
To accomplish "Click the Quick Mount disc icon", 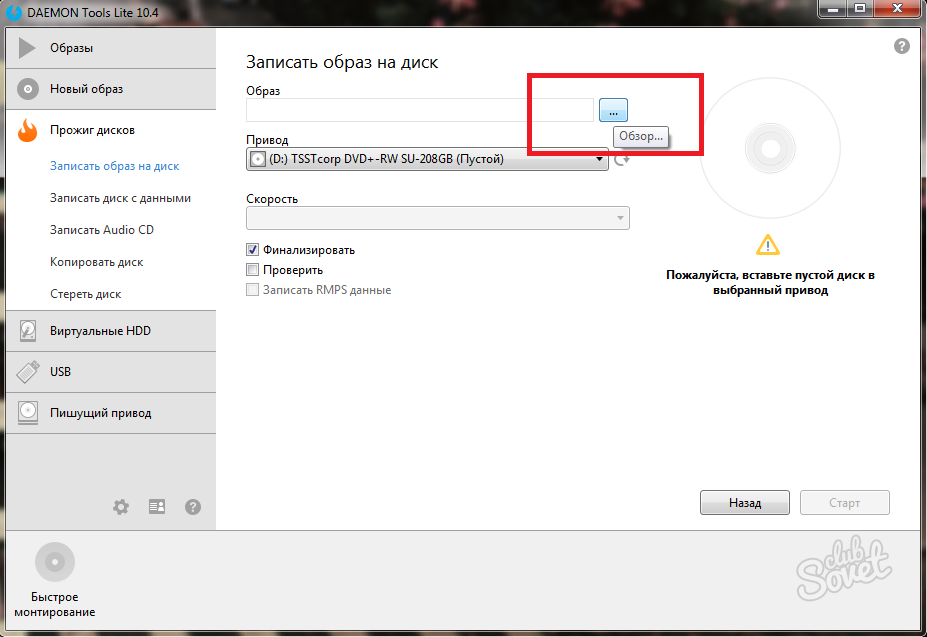I will [x=55, y=562].
